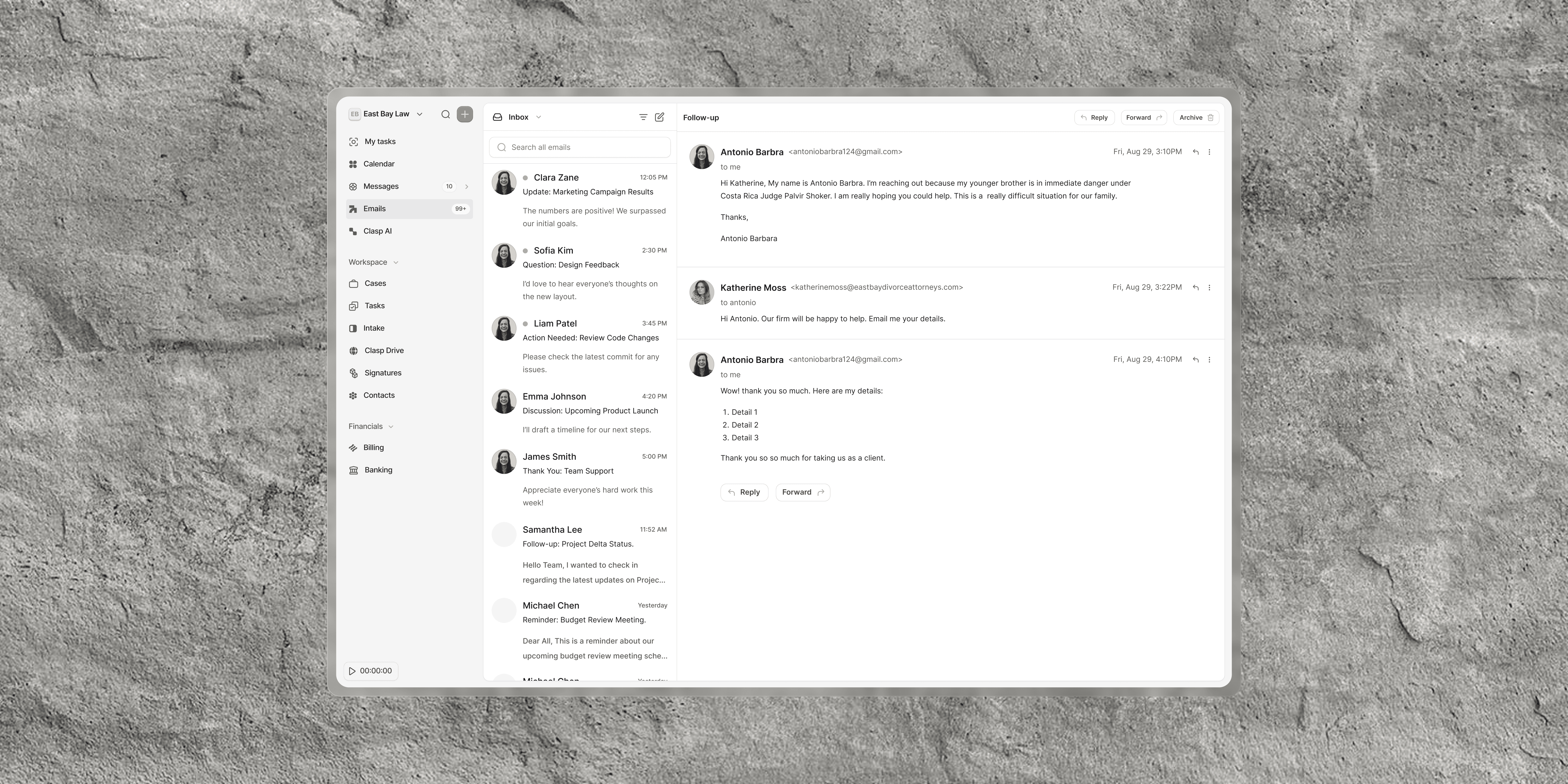The height and width of the screenshot is (784, 1568).
Task: Expand the East Bay Law workspace dropdown
Action: [419, 115]
